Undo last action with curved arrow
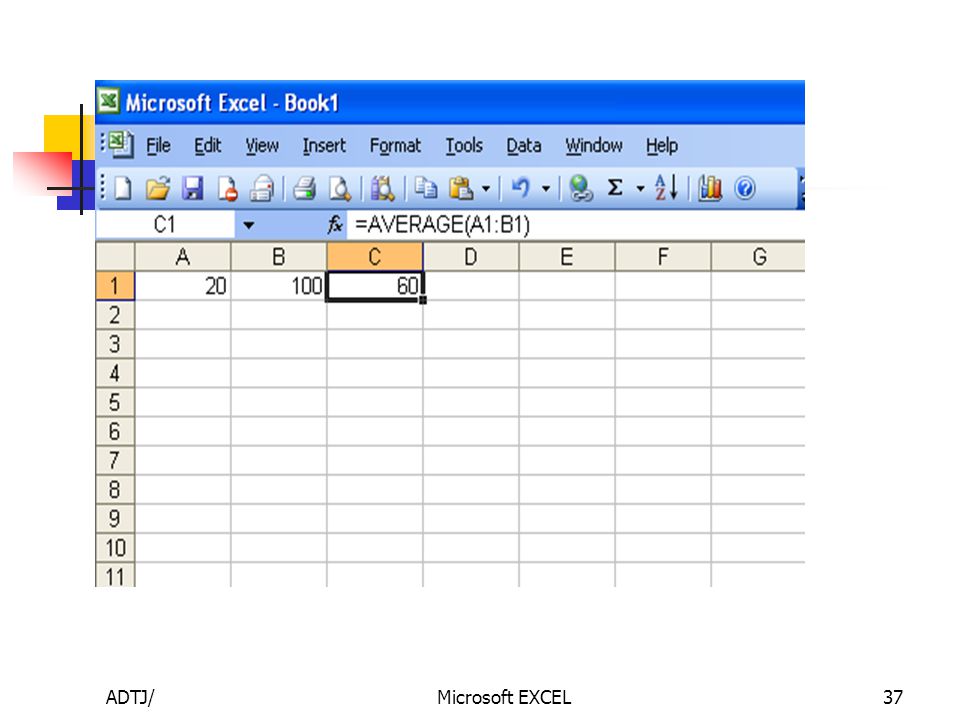 pyautogui.click(x=520, y=187)
